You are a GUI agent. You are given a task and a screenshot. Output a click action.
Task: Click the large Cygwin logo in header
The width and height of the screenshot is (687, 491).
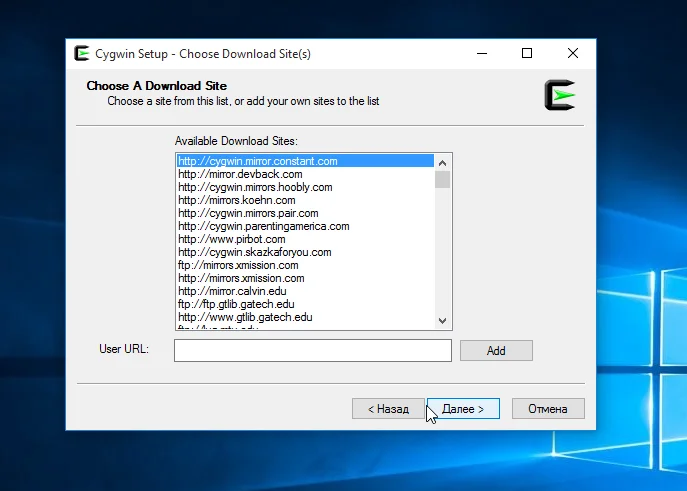pyautogui.click(x=560, y=95)
